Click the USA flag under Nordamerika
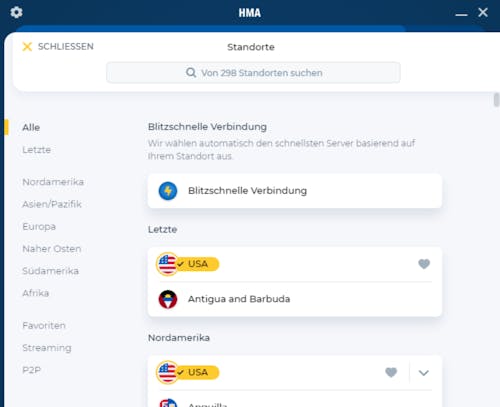Viewport: 500px width, 407px height. (167, 372)
